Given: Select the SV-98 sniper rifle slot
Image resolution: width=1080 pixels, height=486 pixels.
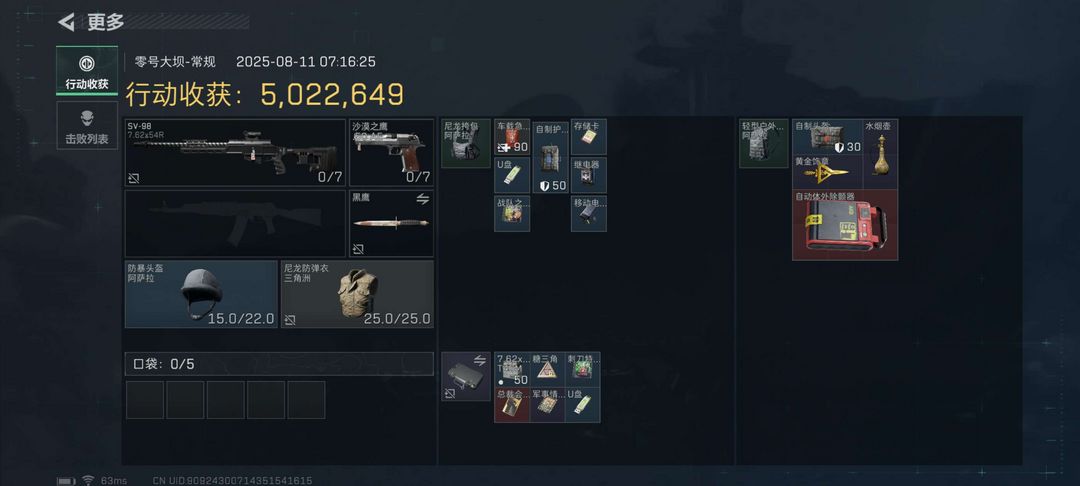Looking at the screenshot, I should 235,153.
